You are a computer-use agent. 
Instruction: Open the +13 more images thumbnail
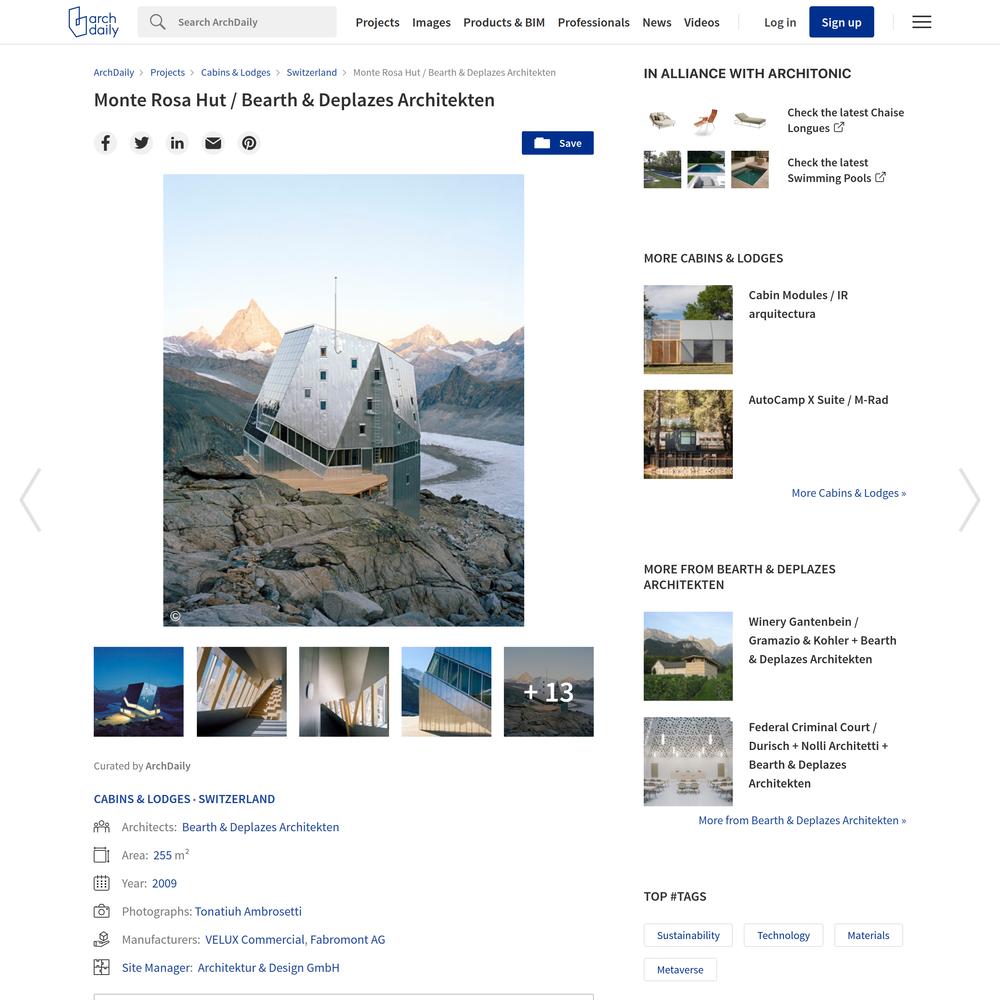pos(548,691)
